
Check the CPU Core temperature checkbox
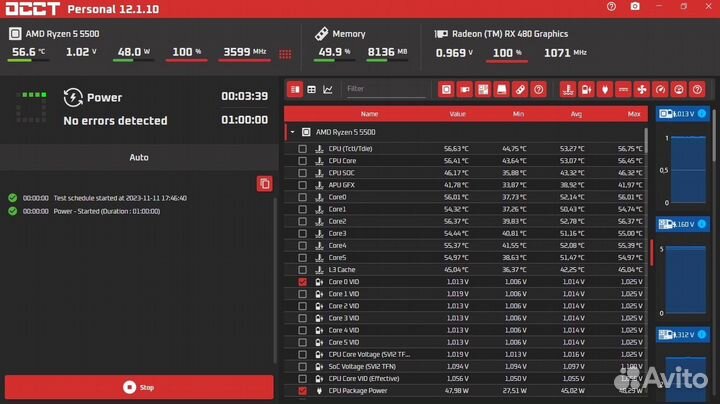pos(302,161)
